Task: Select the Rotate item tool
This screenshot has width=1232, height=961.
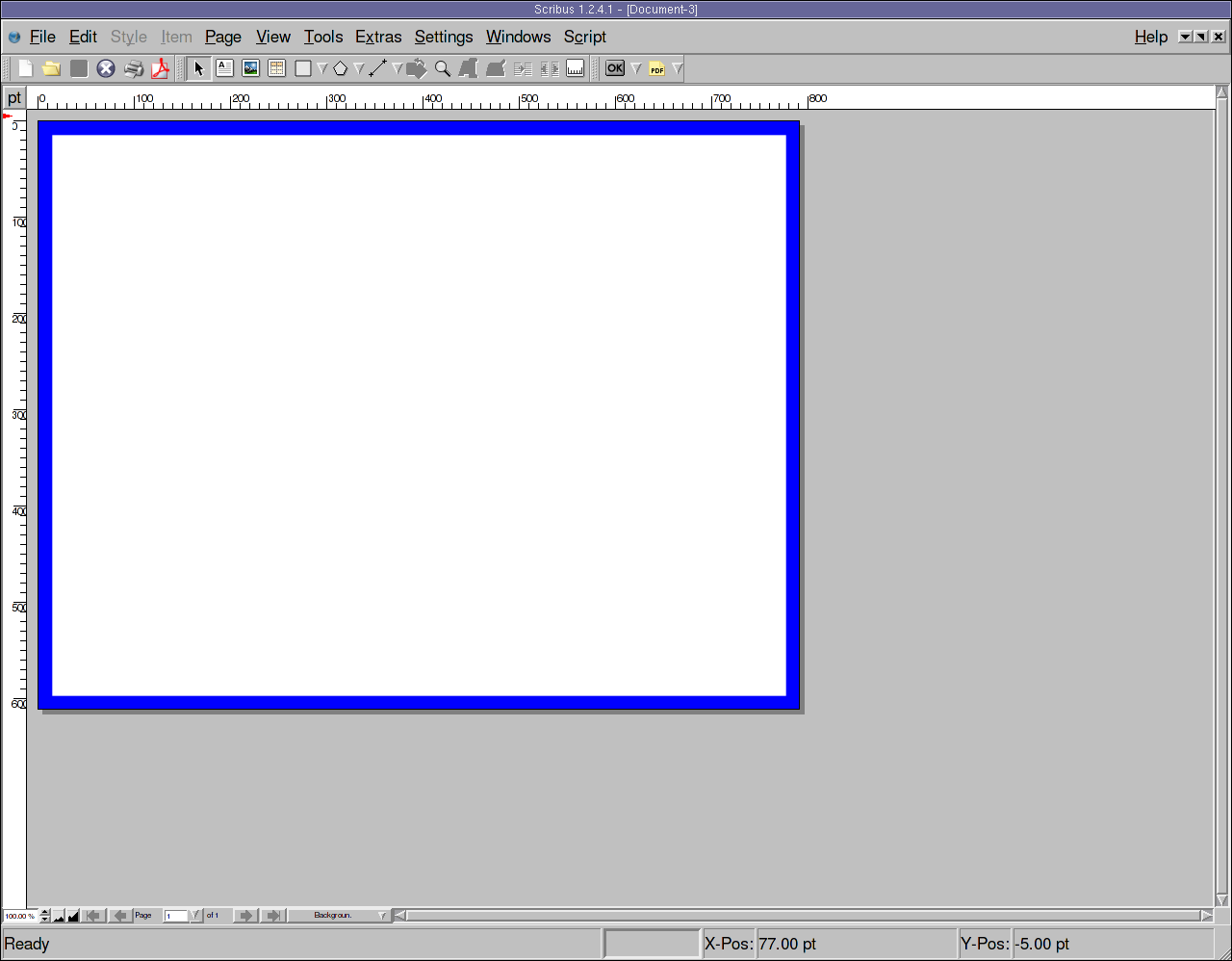Action: pos(417,68)
